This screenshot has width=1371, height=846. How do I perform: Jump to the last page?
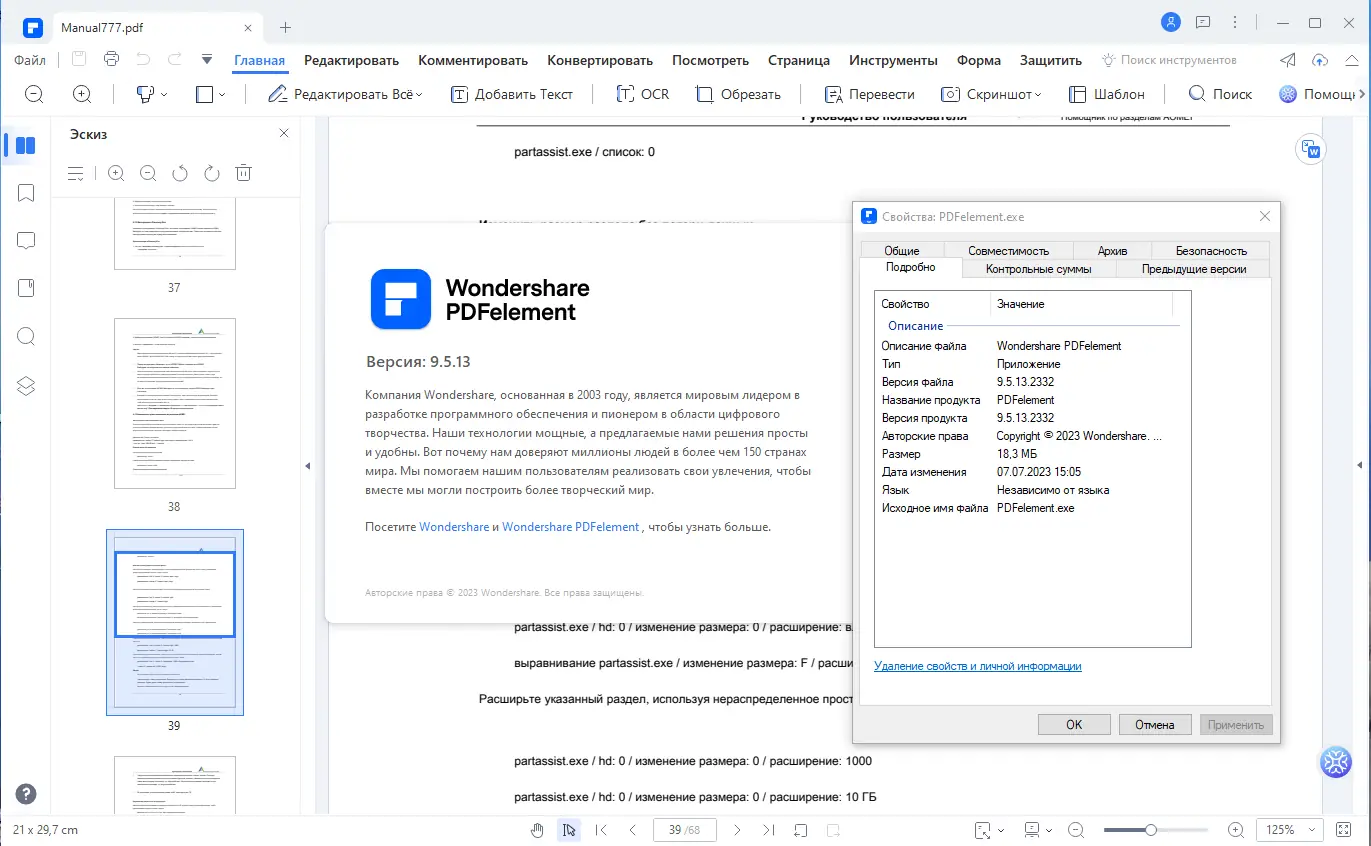pyautogui.click(x=768, y=830)
